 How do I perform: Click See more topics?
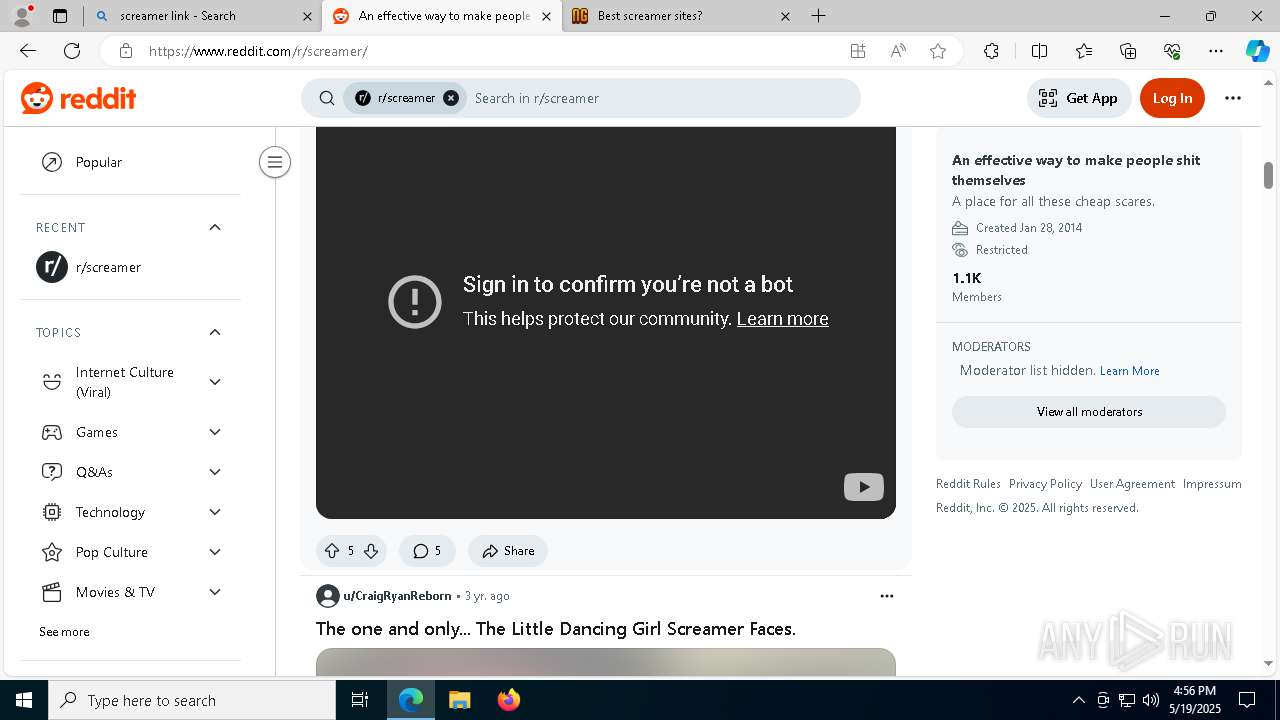(x=64, y=632)
